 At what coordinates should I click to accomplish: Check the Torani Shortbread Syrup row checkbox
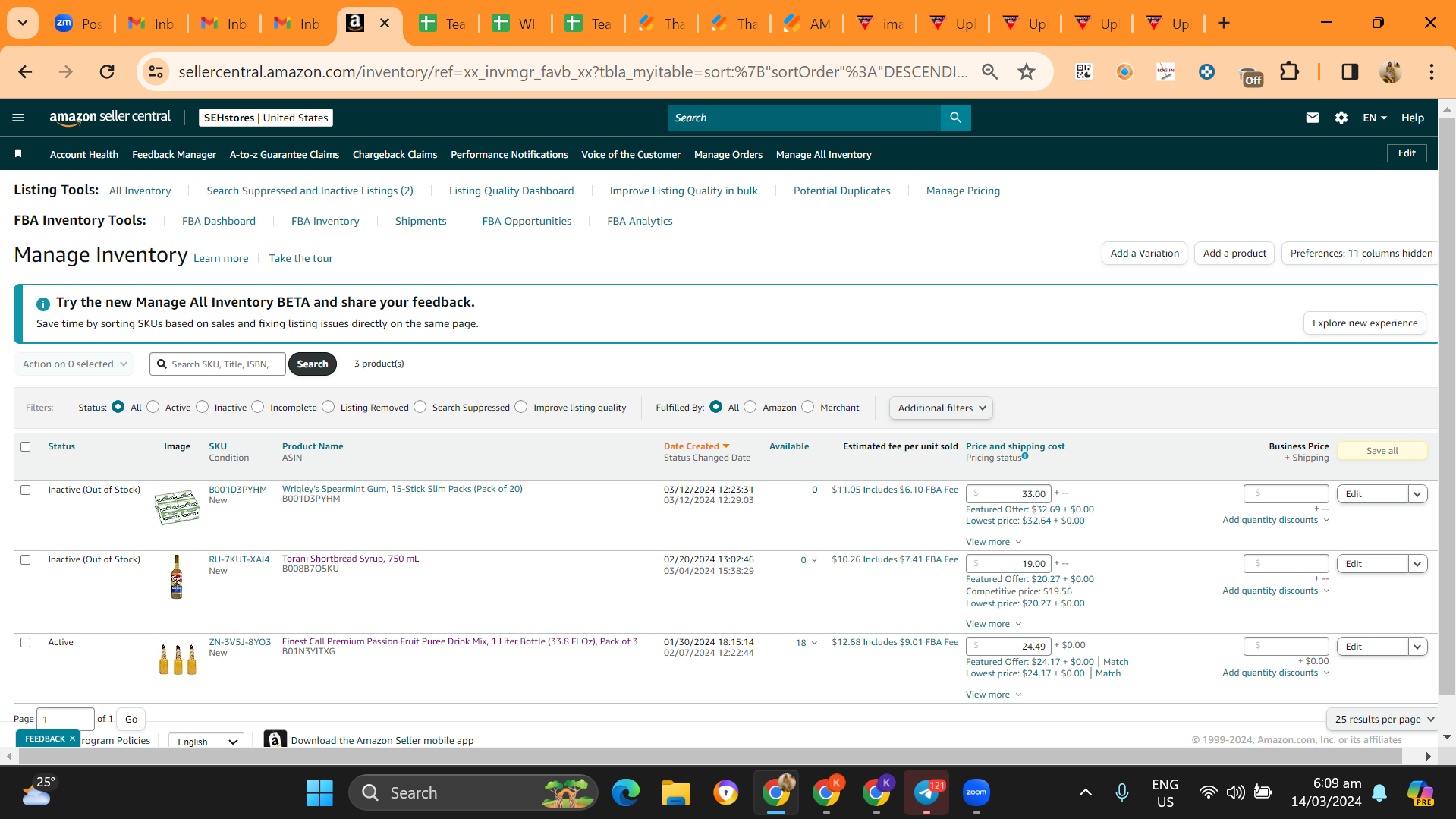tap(26, 559)
